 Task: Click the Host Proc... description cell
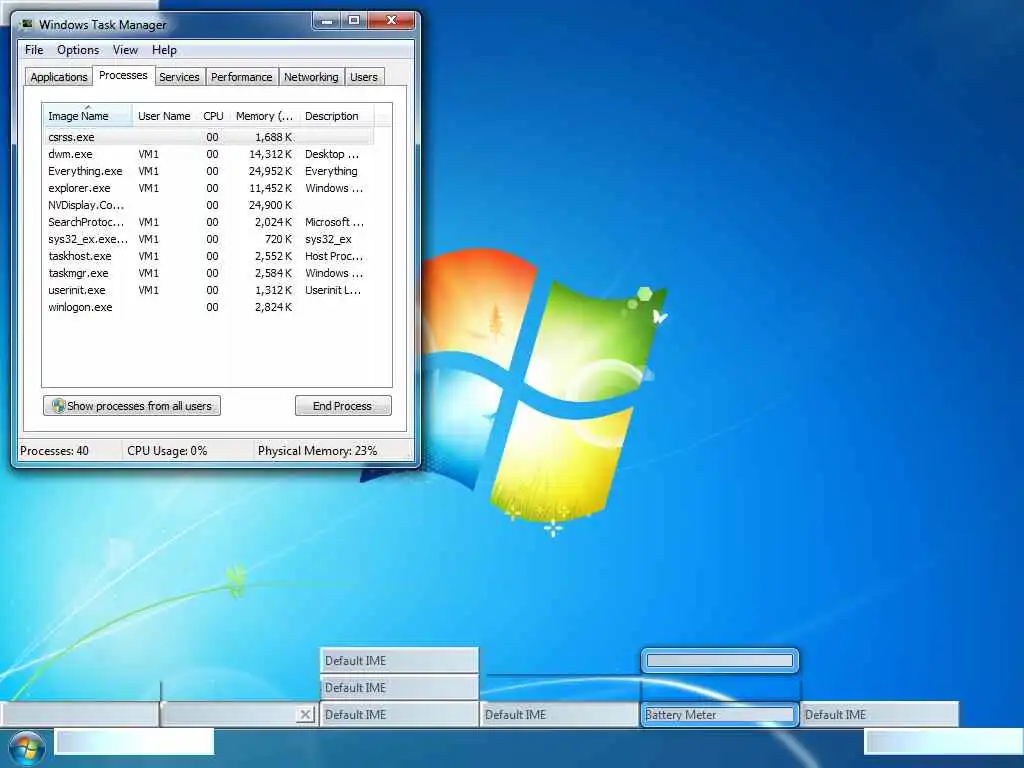click(334, 256)
